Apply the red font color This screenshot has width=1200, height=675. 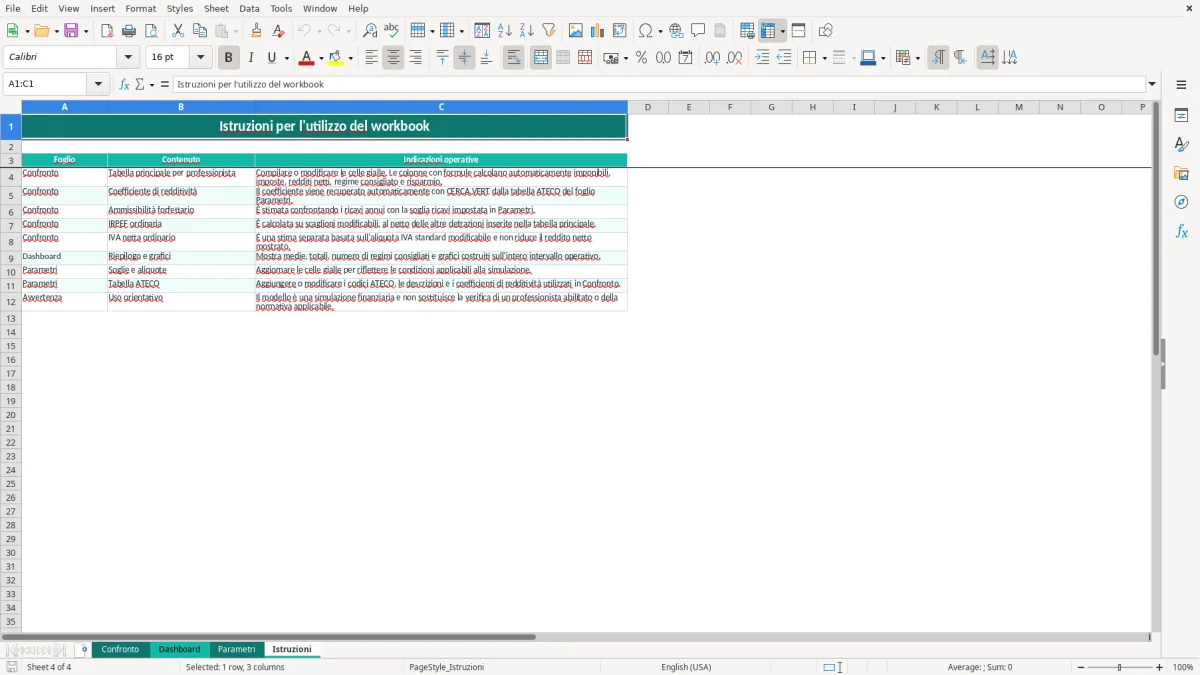pos(306,58)
